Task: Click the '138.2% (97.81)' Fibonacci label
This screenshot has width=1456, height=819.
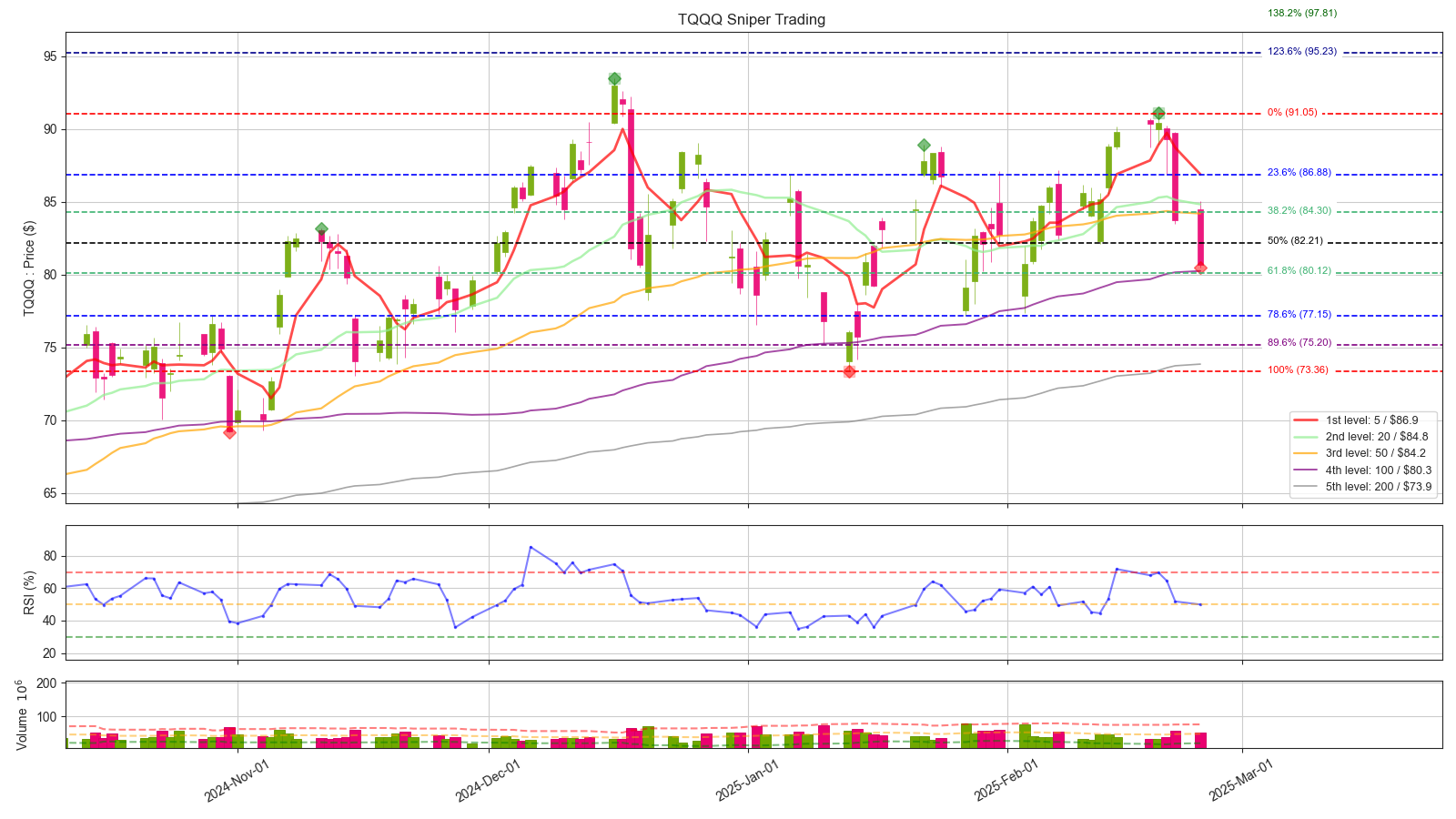Action: tap(1302, 14)
